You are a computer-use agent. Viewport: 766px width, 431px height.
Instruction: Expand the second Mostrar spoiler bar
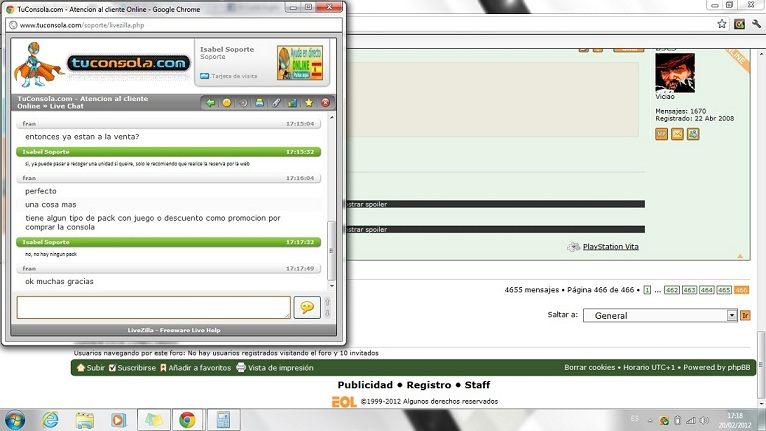[495, 229]
